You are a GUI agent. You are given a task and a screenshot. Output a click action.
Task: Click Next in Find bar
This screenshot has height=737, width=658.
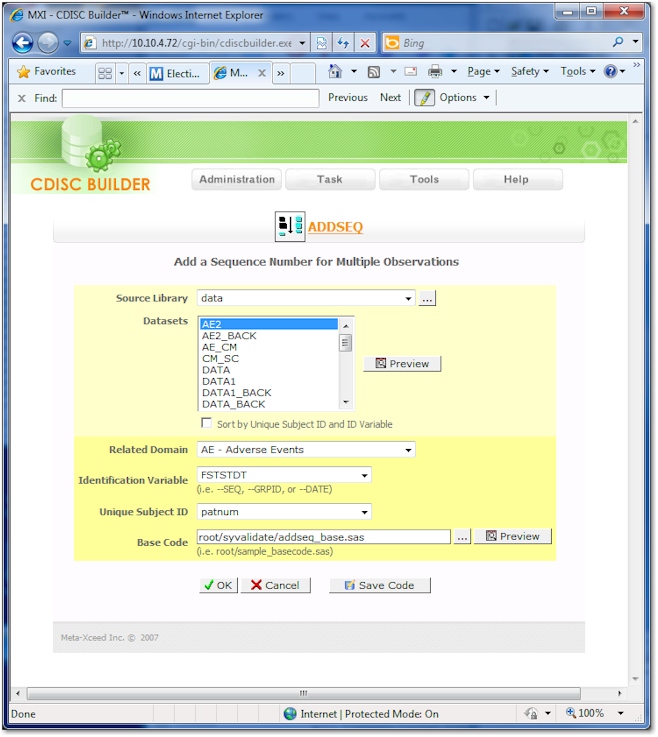pos(391,98)
